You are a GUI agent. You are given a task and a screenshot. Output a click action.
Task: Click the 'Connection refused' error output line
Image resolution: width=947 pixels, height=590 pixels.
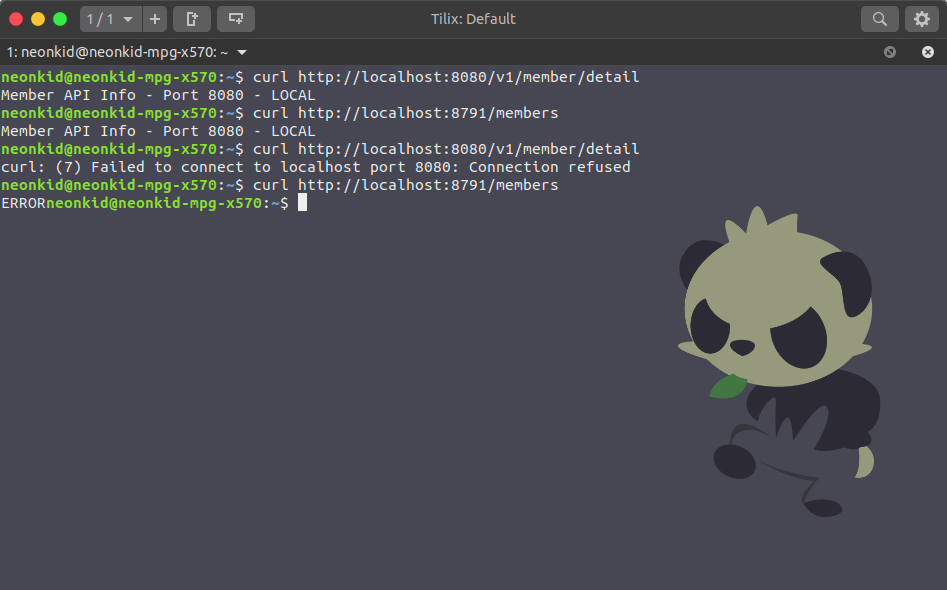point(316,167)
